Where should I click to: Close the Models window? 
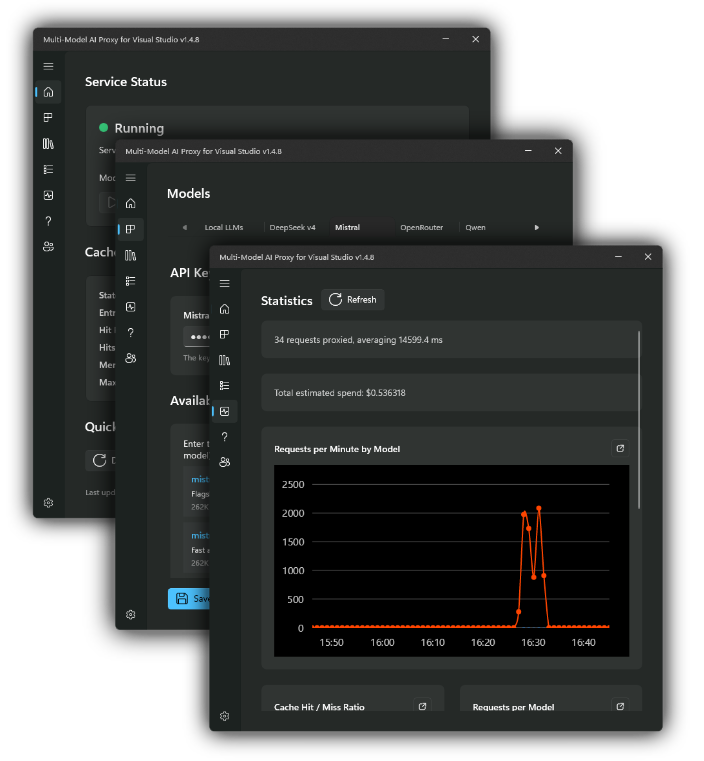tap(558, 151)
